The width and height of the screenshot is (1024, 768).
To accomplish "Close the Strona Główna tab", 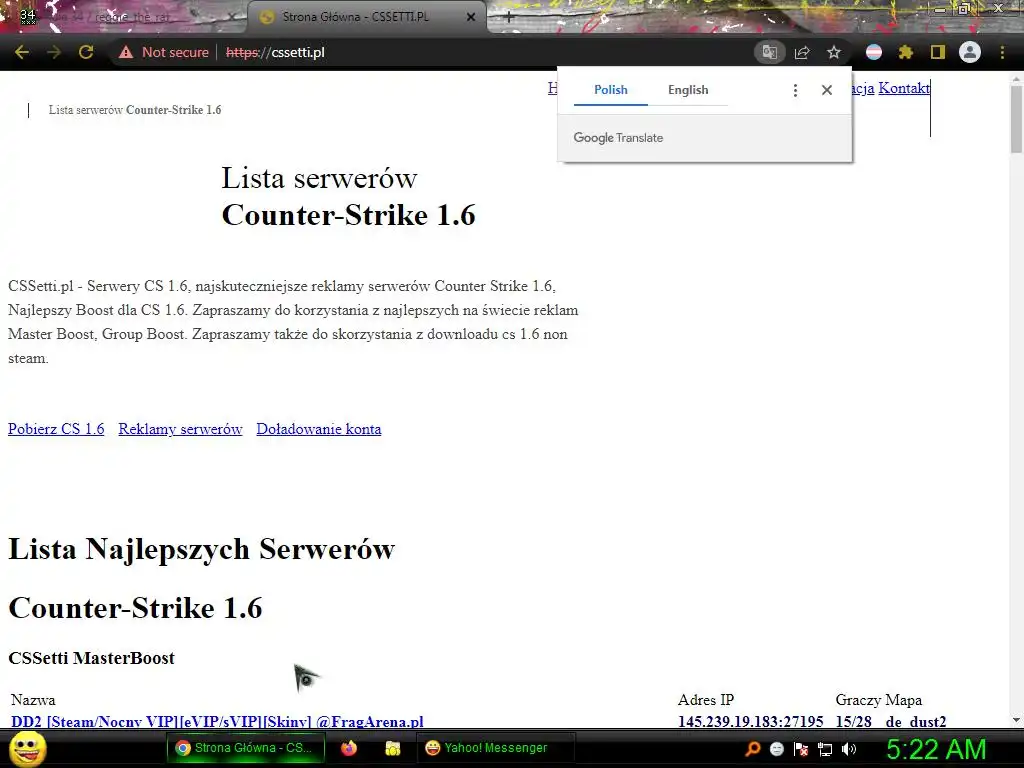I will tap(471, 18).
